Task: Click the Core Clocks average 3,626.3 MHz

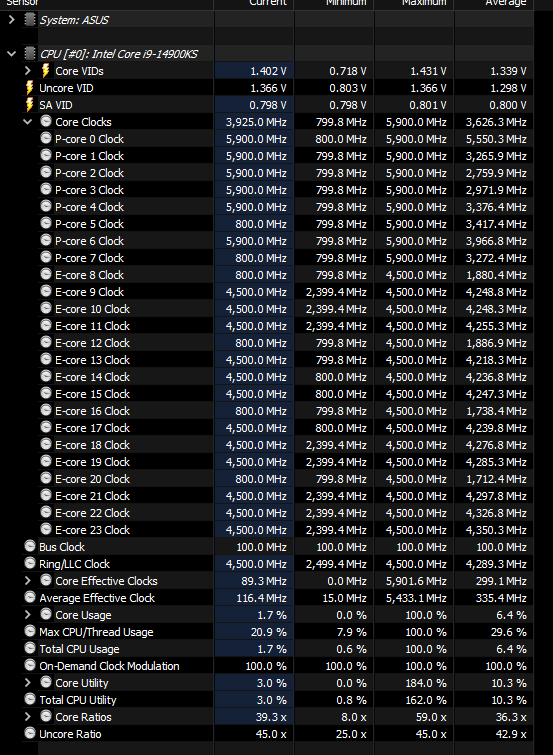Action: pyautogui.click(x=496, y=122)
